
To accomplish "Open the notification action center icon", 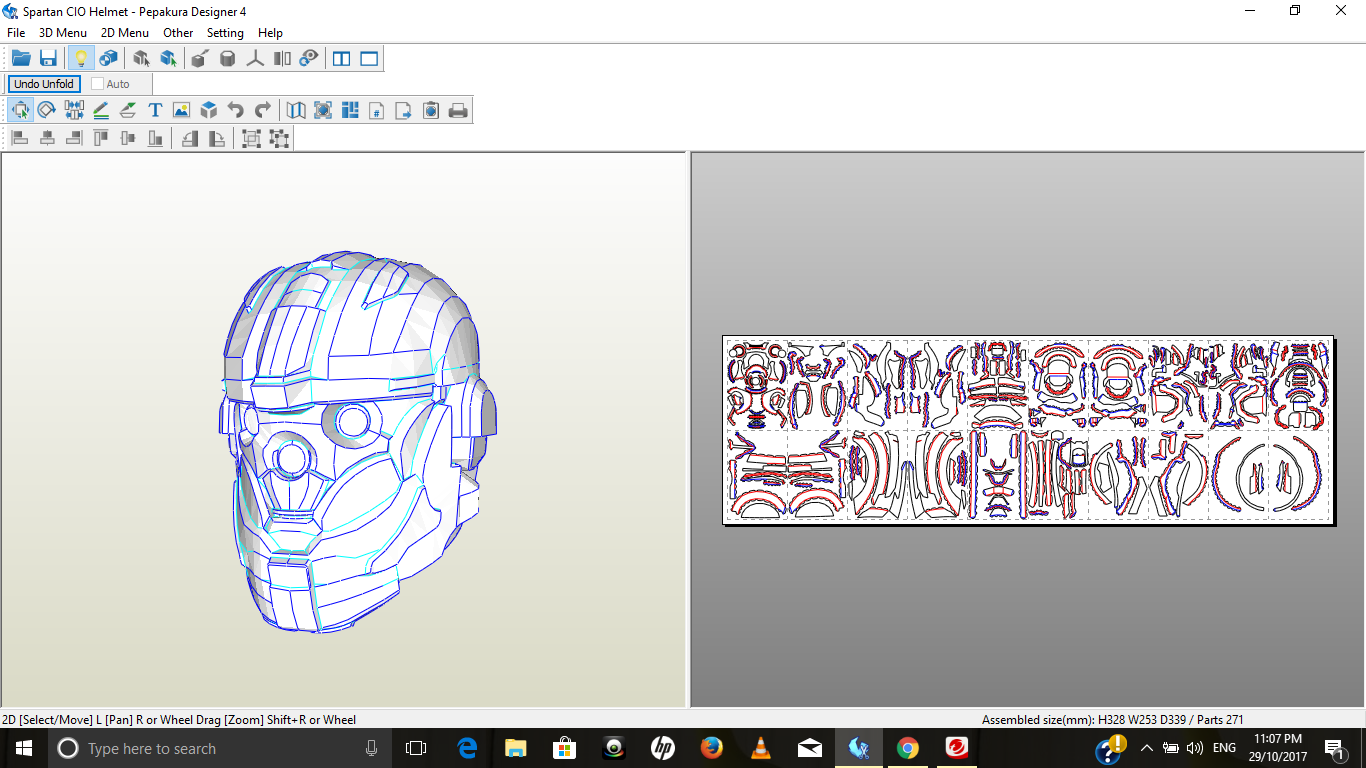I will pyautogui.click(x=1335, y=748).
